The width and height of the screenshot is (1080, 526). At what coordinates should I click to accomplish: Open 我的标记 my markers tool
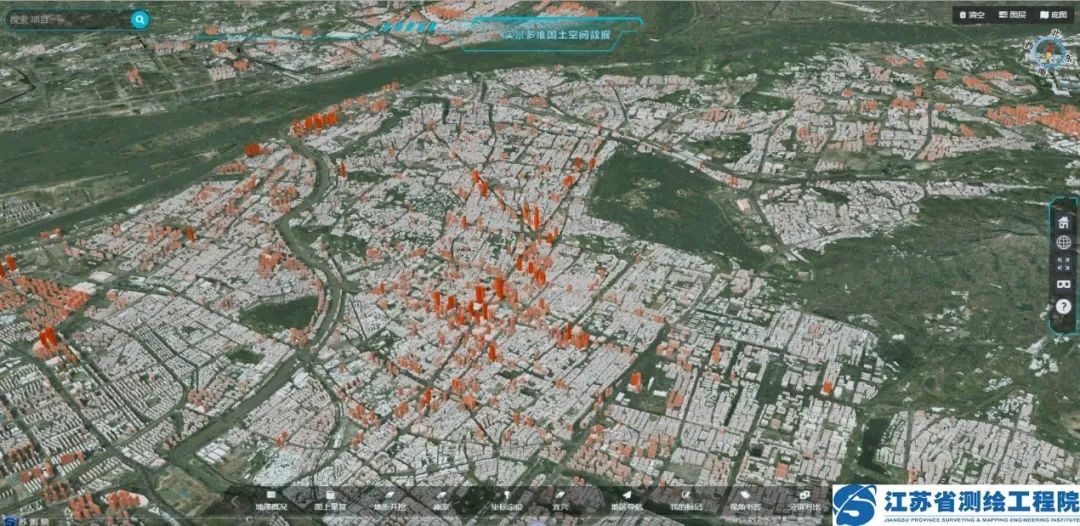(x=686, y=501)
